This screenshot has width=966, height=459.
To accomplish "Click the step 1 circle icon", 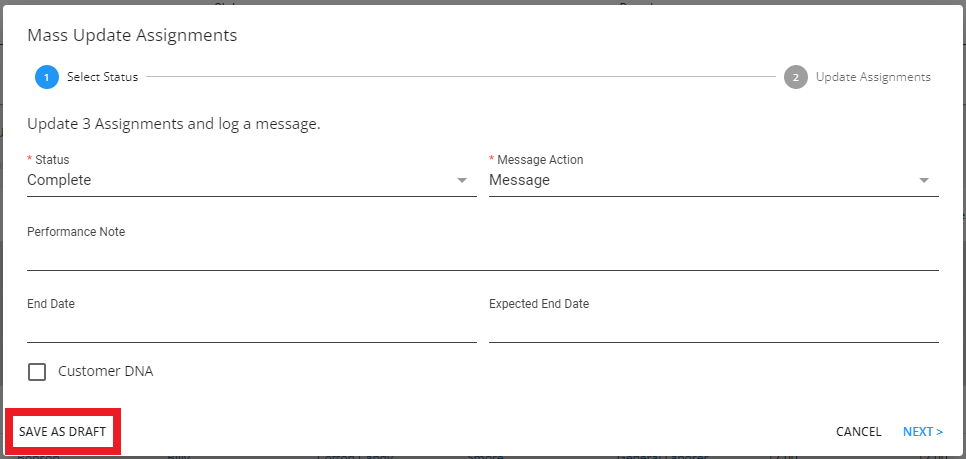I will [x=46, y=77].
